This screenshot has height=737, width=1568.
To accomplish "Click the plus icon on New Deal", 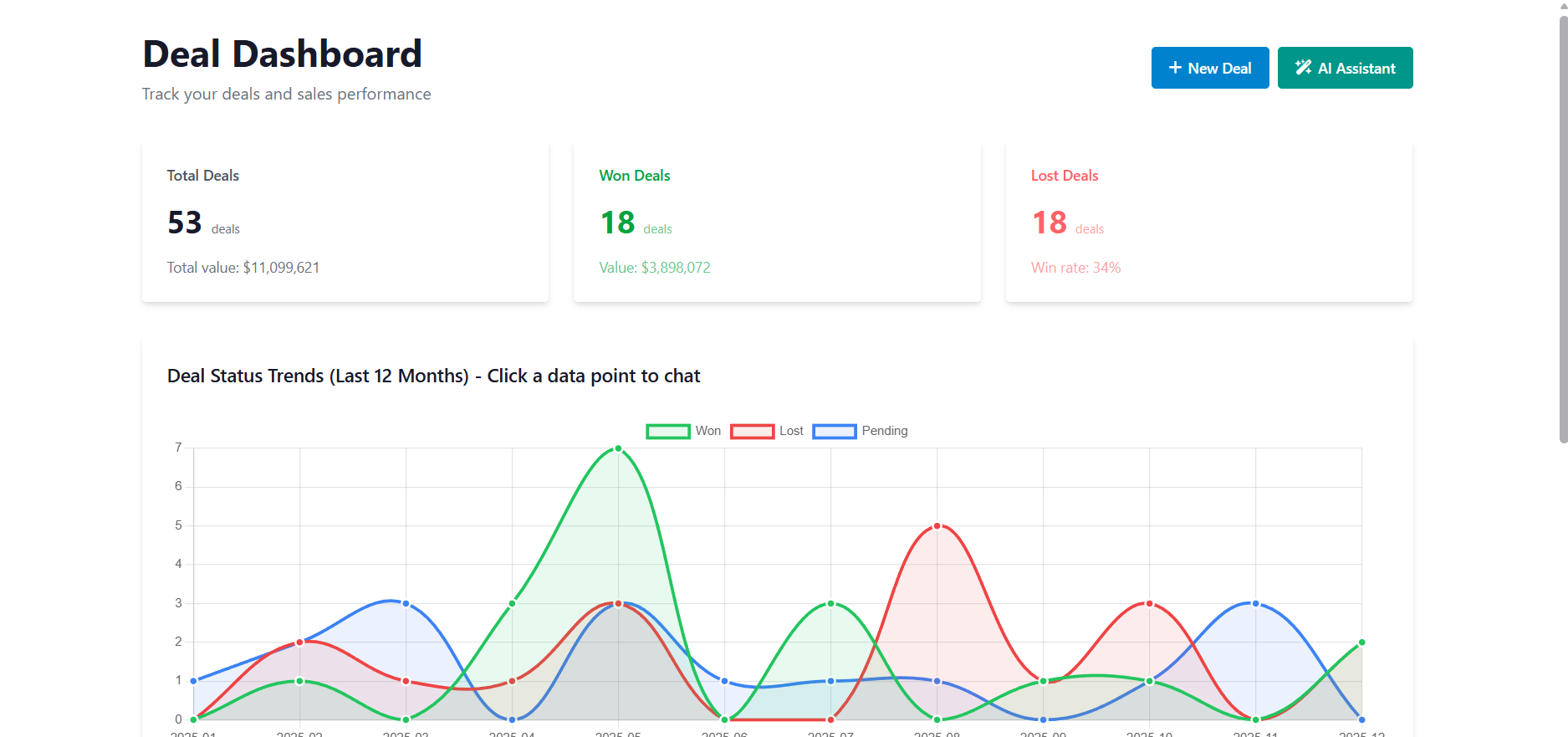I will (1175, 68).
